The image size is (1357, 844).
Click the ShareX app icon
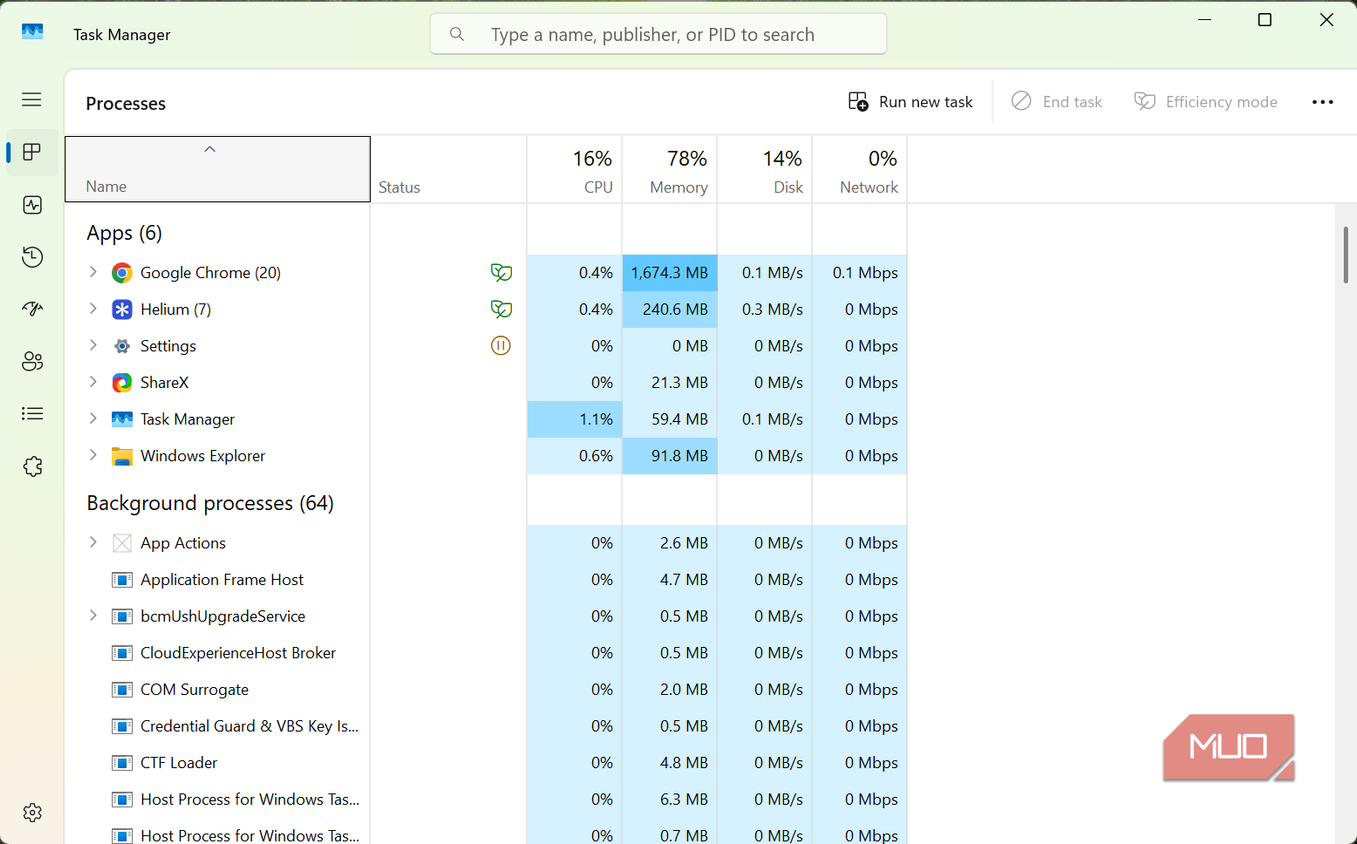122,383
